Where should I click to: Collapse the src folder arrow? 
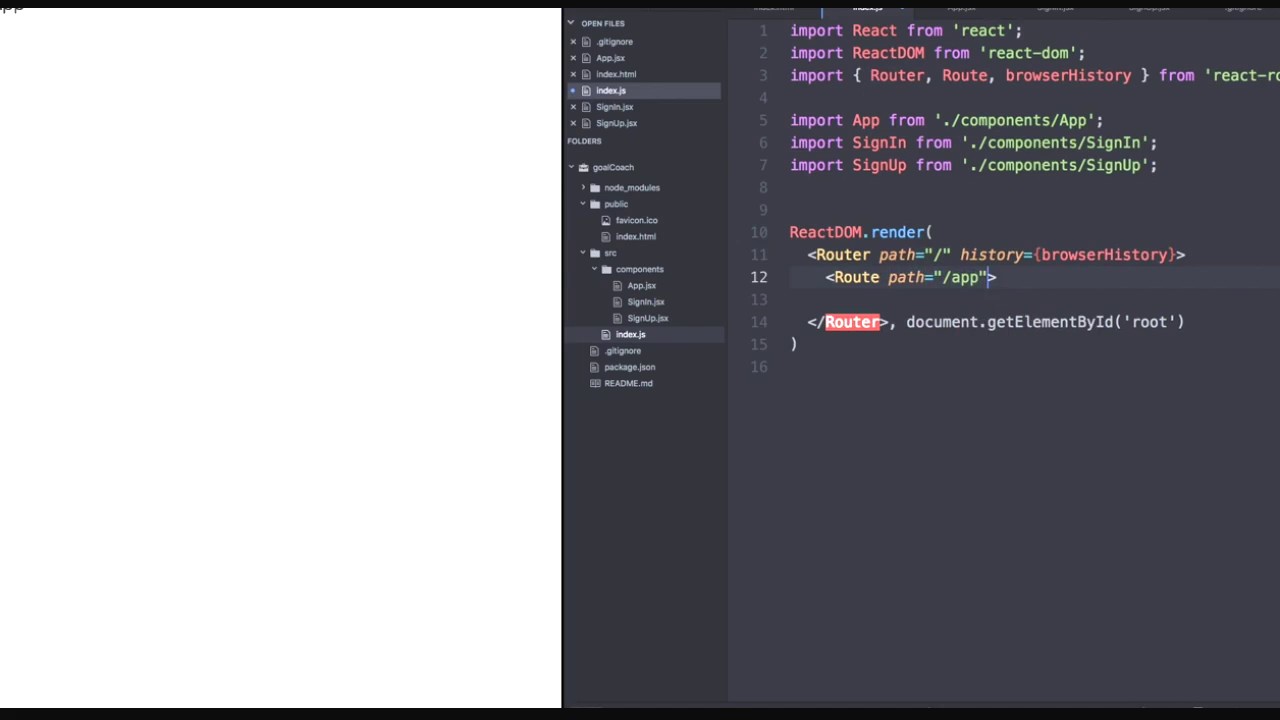pos(584,253)
